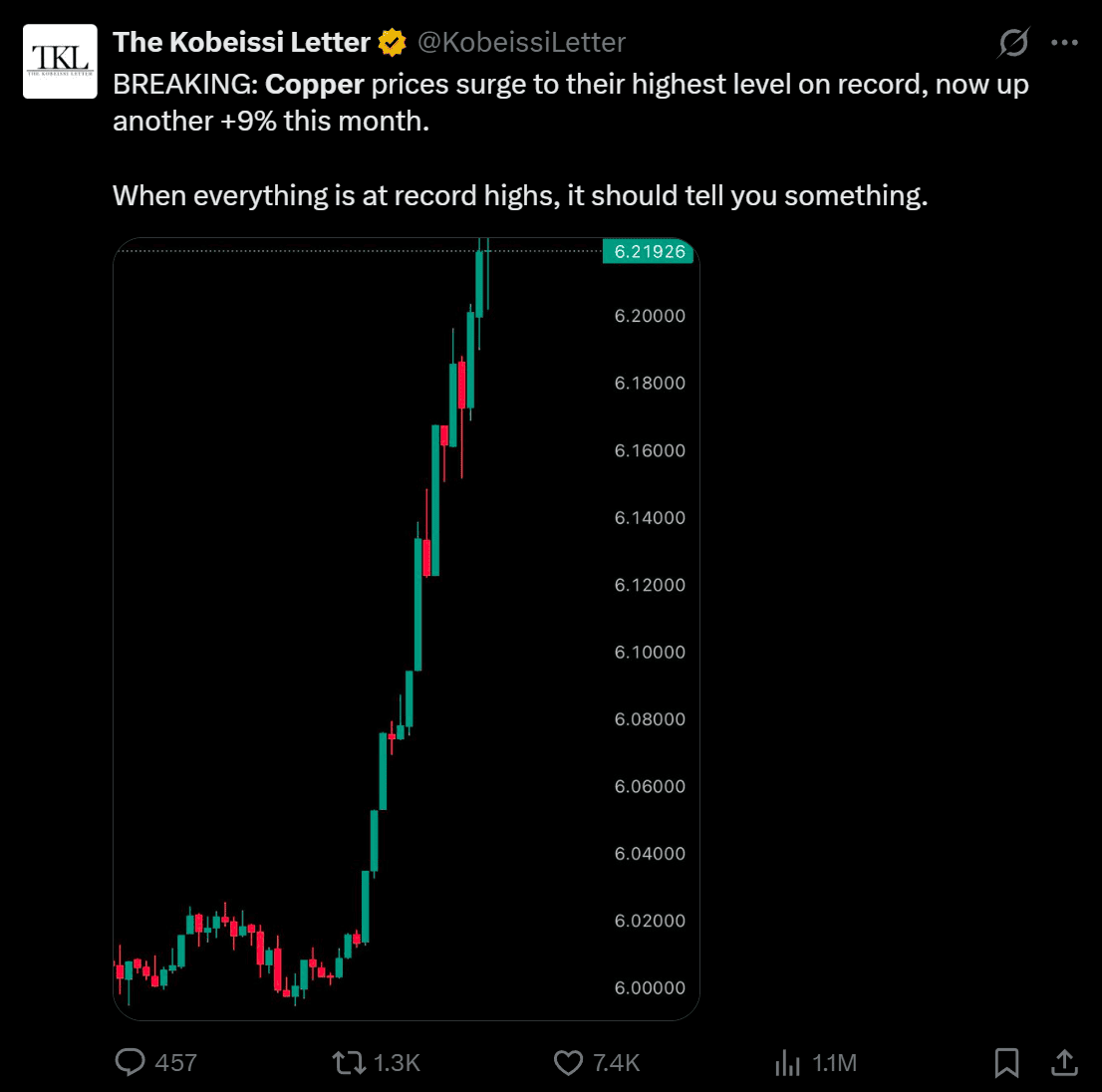Bookmark this copper post
1102x1092 pixels.
click(1006, 1062)
